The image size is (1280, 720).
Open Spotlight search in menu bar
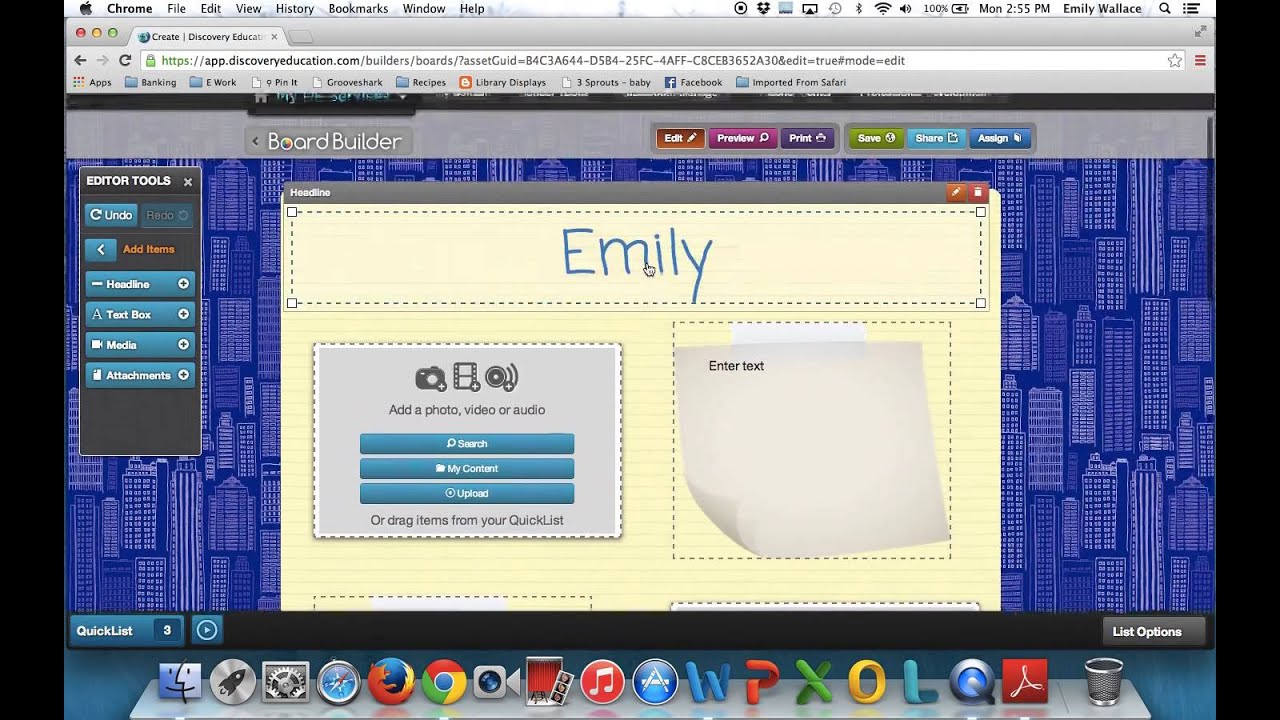tap(1165, 9)
